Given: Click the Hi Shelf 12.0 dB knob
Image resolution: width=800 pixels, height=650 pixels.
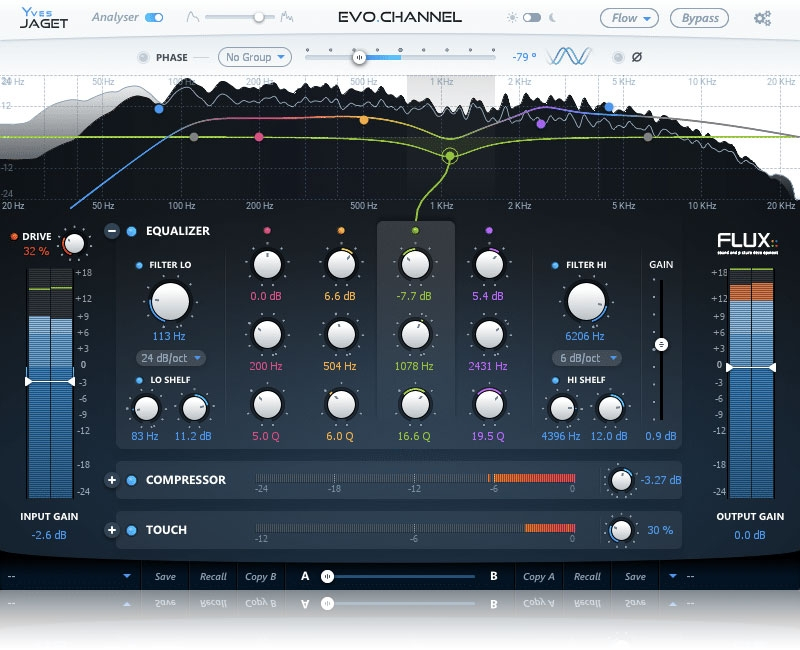Looking at the screenshot, I should [x=610, y=408].
